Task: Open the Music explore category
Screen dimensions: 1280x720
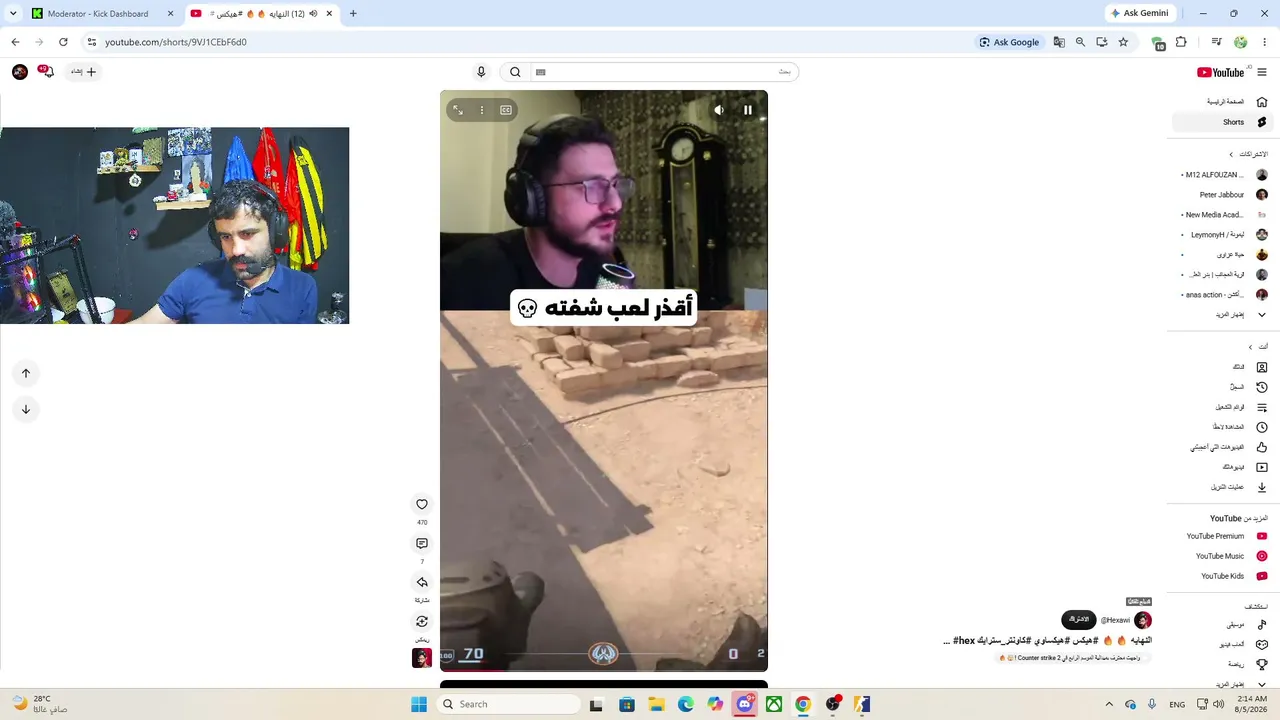Action: (1223, 624)
